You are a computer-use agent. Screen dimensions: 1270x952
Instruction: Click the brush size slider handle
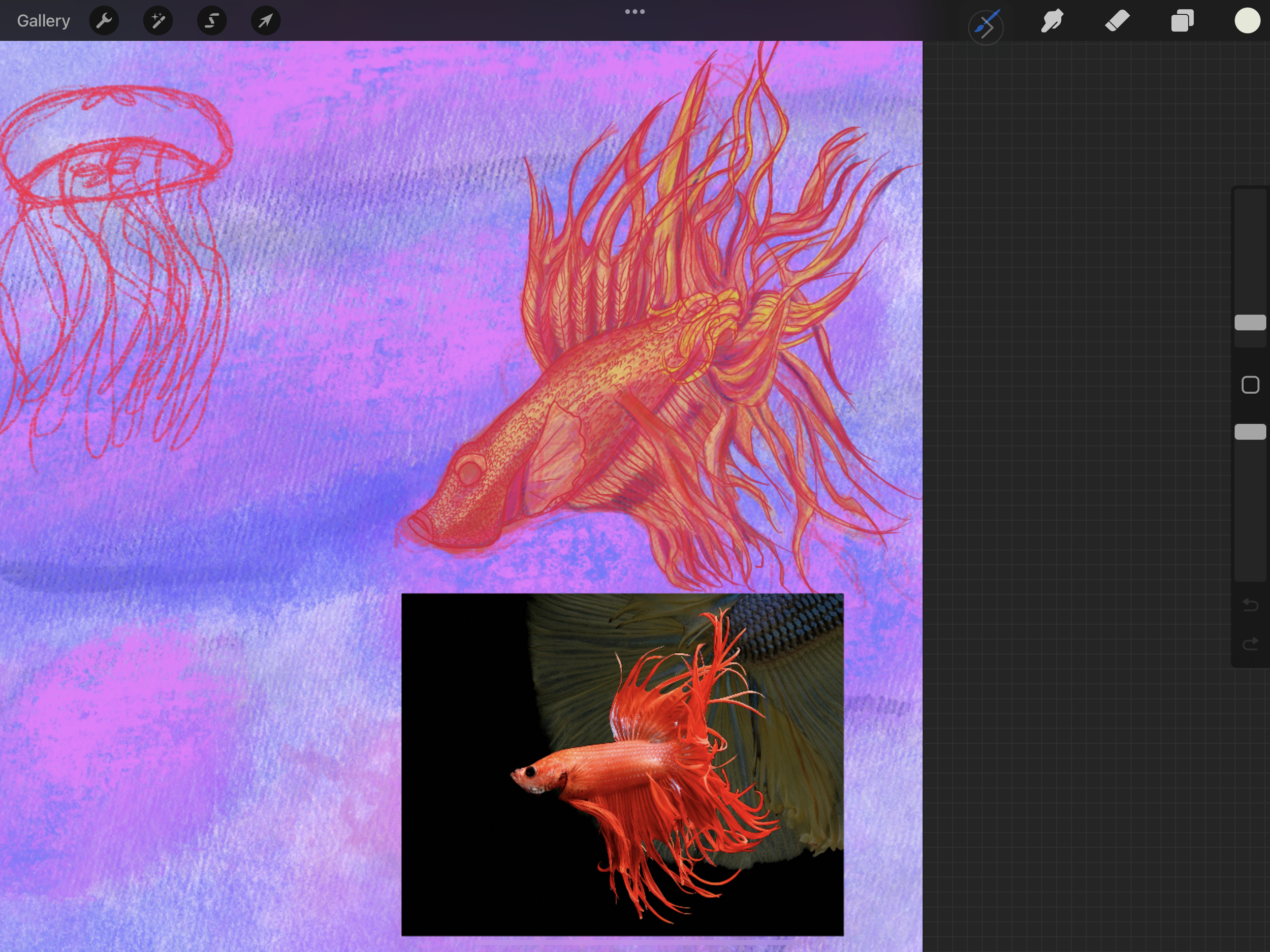[x=1250, y=322]
